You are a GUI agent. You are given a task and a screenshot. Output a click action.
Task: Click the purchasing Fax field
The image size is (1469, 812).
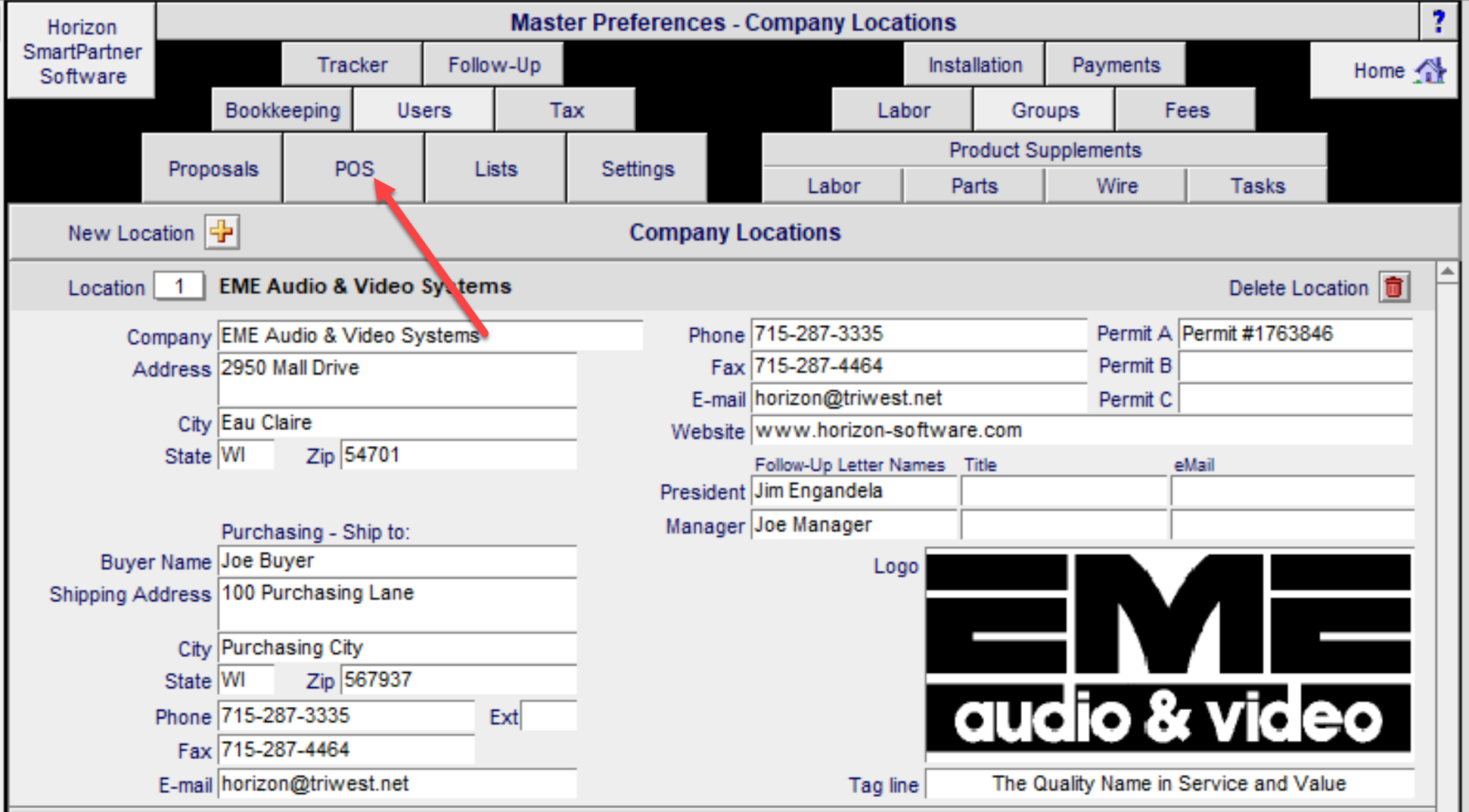346,750
